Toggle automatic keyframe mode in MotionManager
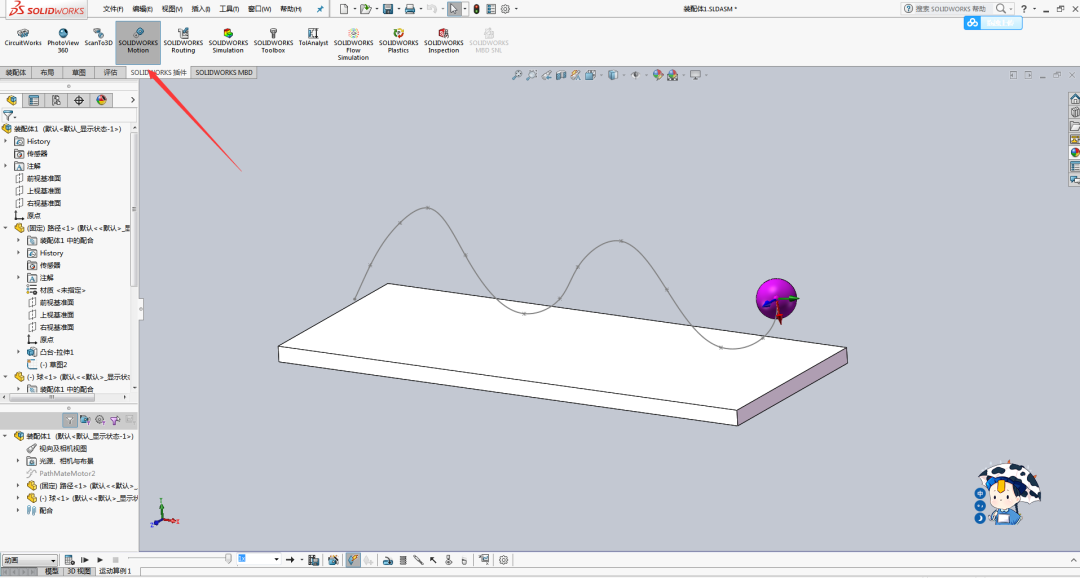The height and width of the screenshot is (578, 1080). tap(351, 559)
